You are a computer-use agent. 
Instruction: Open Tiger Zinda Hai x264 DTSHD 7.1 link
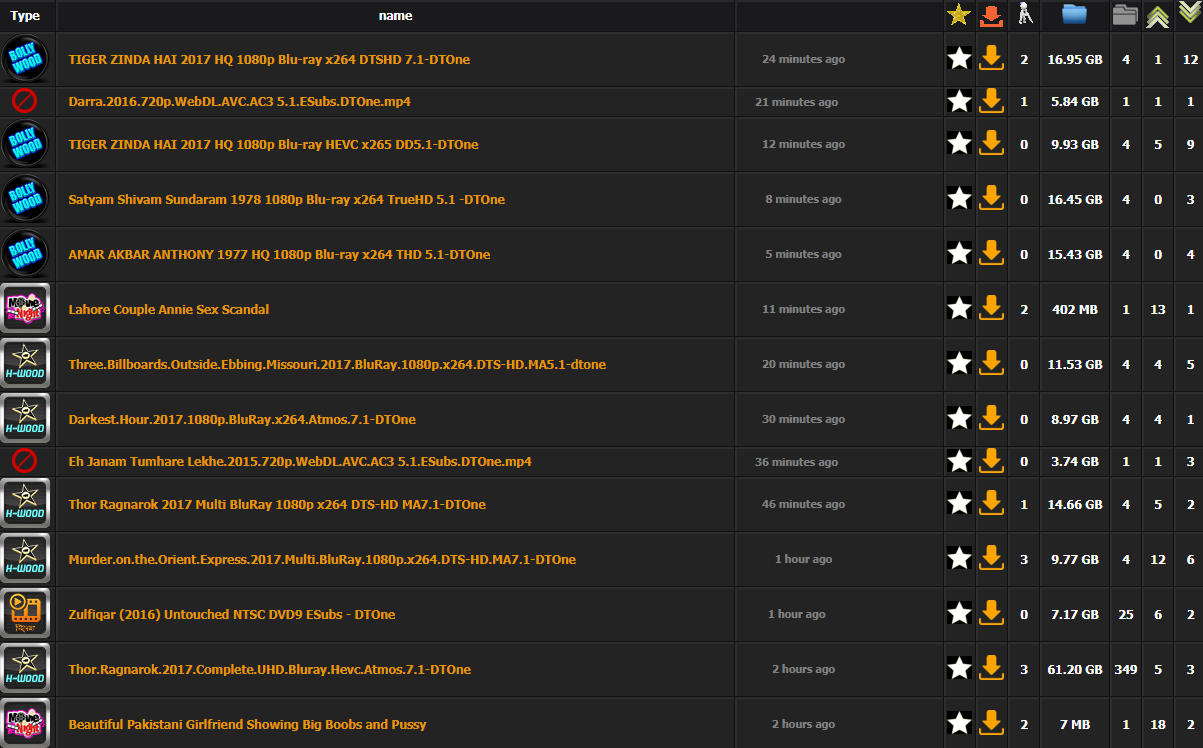coord(269,59)
